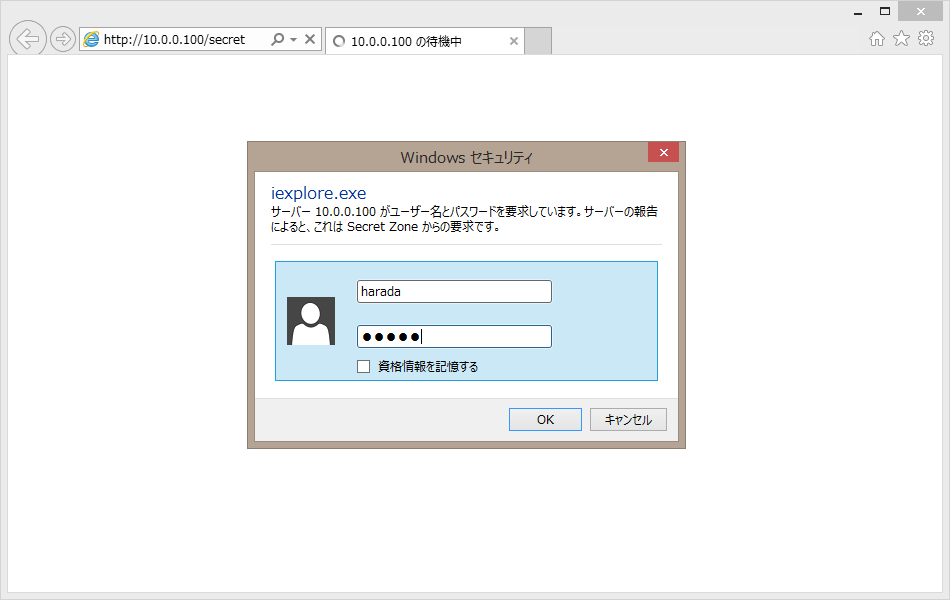
Task: Open the Favorites star icon
Action: point(901,39)
